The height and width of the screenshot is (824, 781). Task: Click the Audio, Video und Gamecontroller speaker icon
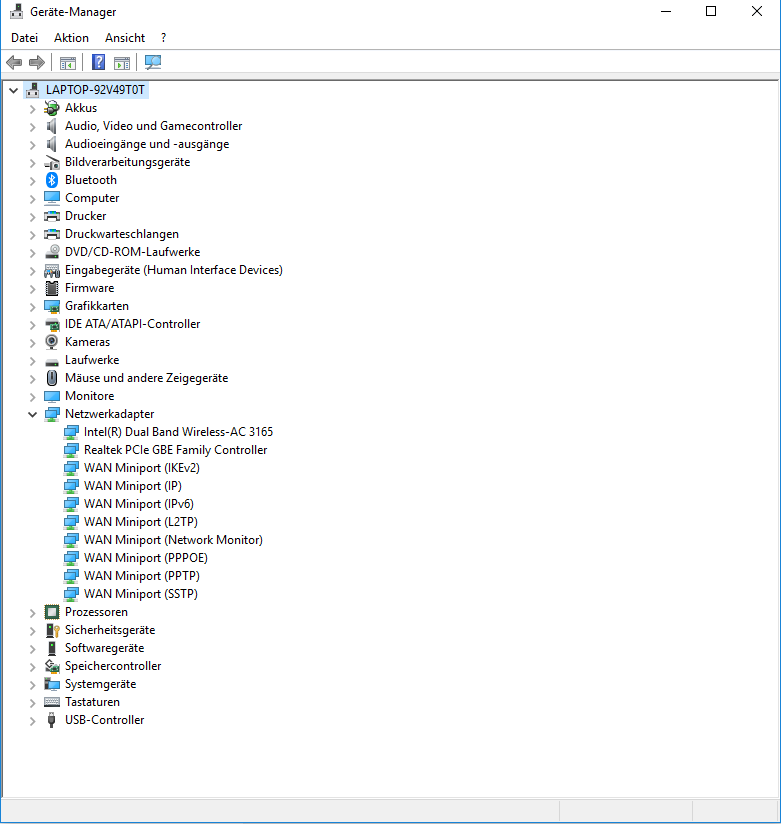tap(52, 126)
